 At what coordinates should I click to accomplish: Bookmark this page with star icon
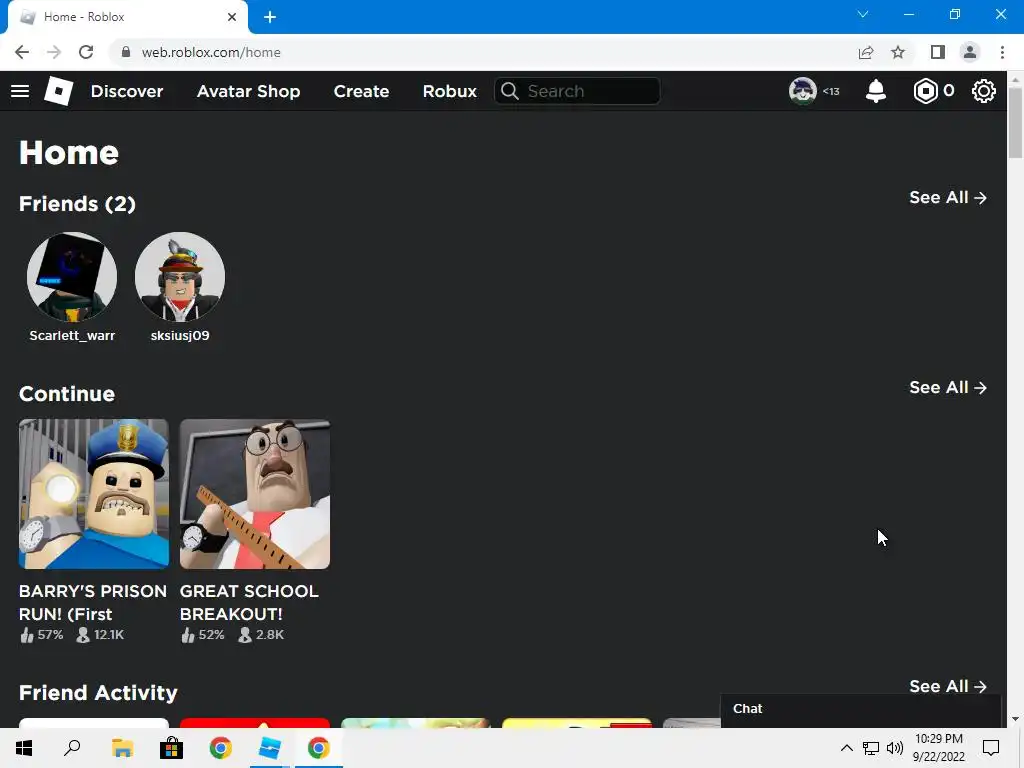pyautogui.click(x=898, y=52)
